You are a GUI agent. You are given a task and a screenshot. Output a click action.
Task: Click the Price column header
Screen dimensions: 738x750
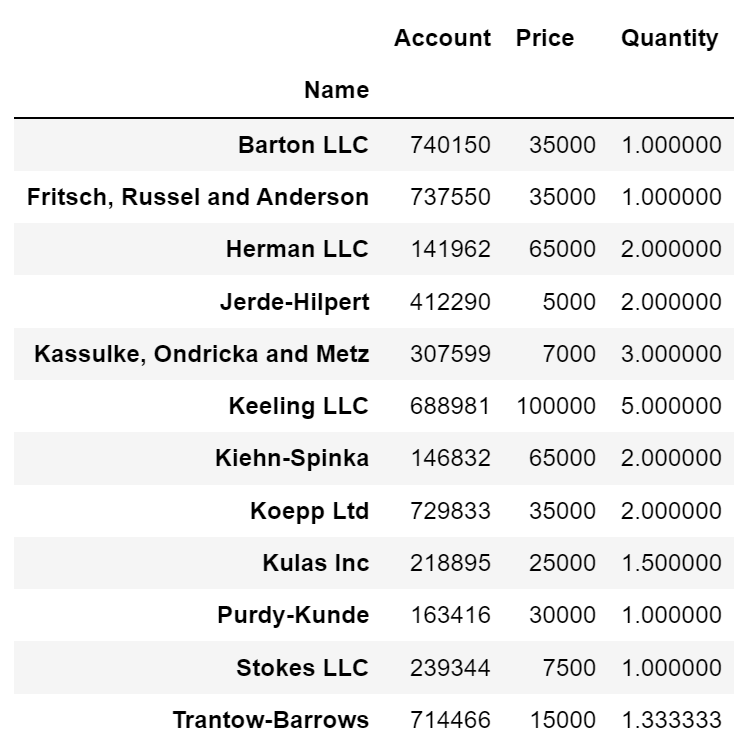pos(545,38)
